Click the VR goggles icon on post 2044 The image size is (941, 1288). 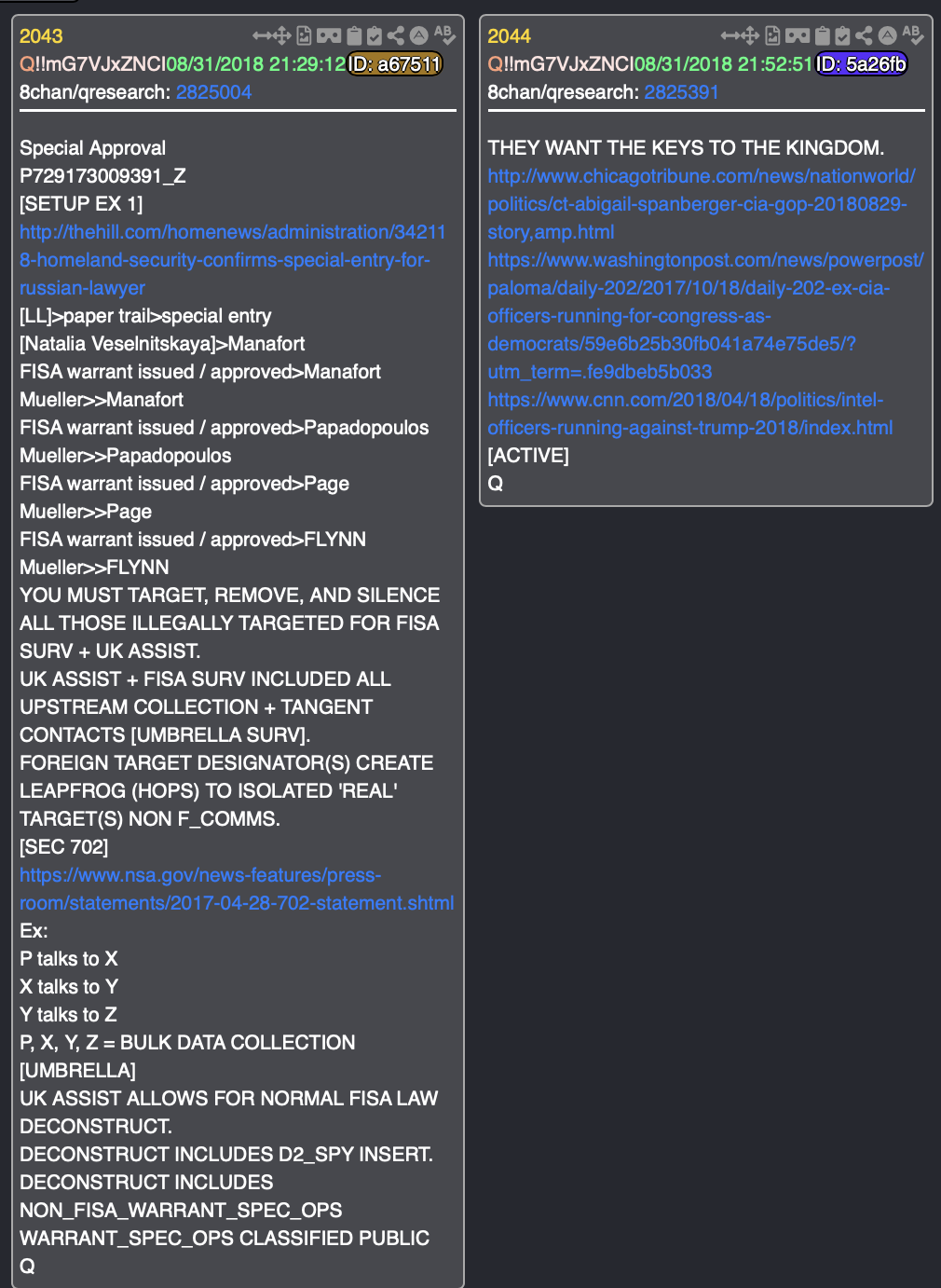[798, 35]
